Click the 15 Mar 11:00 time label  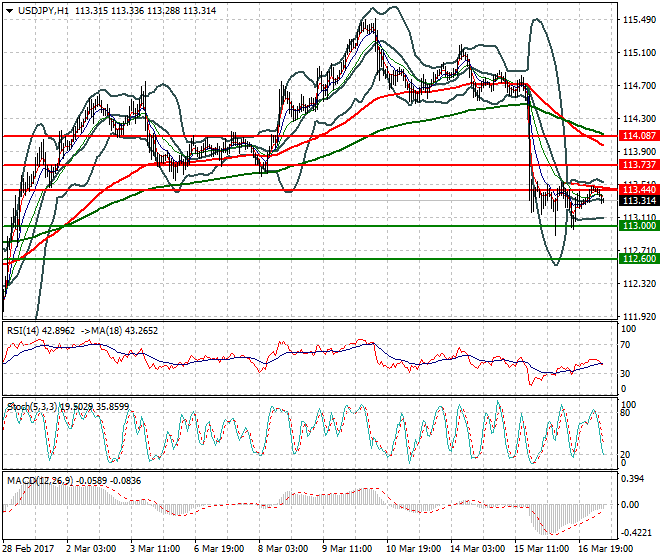[x=541, y=549]
